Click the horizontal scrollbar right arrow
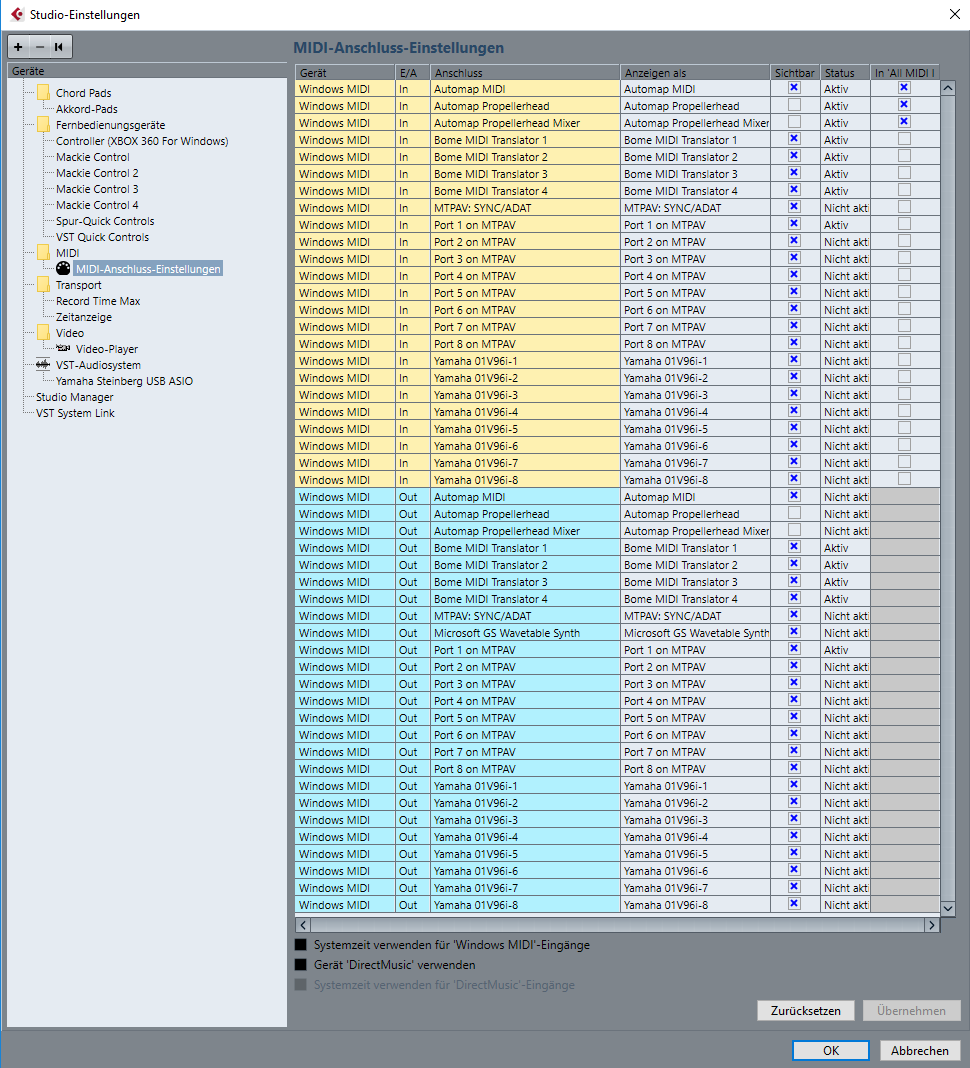The height and width of the screenshot is (1068, 970). [931, 926]
